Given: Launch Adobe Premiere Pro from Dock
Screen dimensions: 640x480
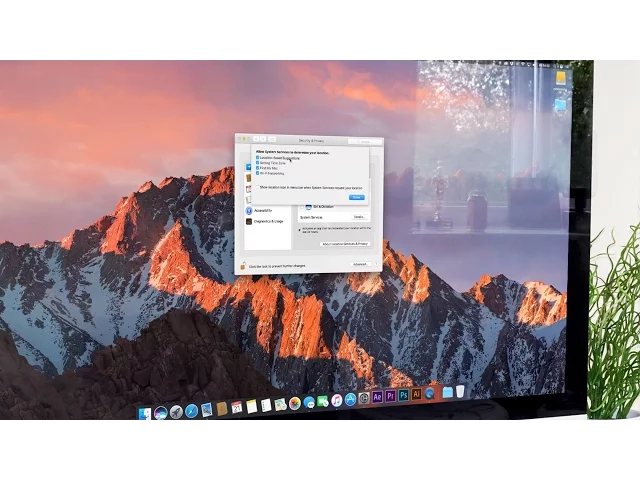Looking at the screenshot, I should [390, 396].
